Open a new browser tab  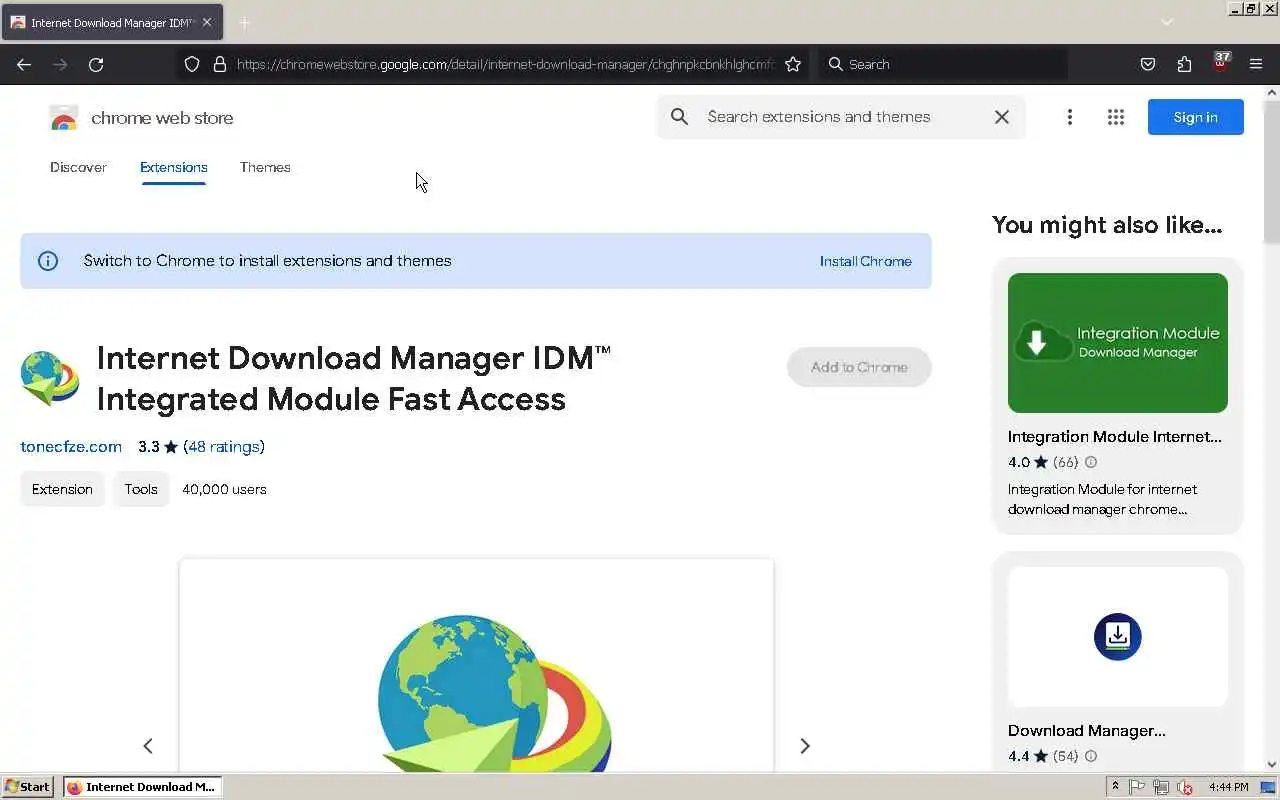(x=244, y=22)
